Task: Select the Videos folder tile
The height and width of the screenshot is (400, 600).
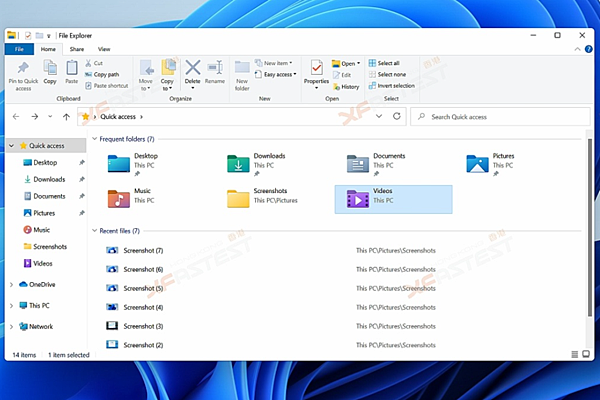Action: coord(393,199)
